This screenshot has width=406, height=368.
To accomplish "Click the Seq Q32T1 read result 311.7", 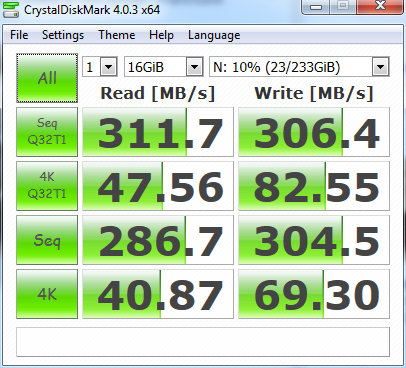I will click(158, 132).
